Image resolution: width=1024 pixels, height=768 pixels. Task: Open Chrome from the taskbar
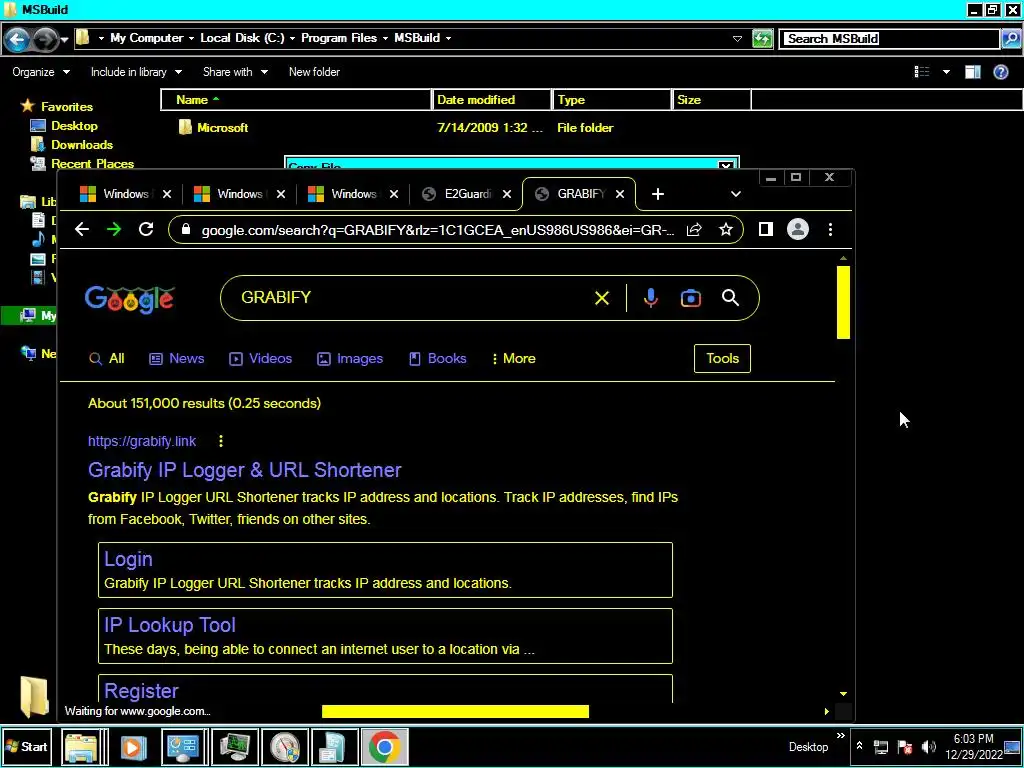tap(385, 747)
